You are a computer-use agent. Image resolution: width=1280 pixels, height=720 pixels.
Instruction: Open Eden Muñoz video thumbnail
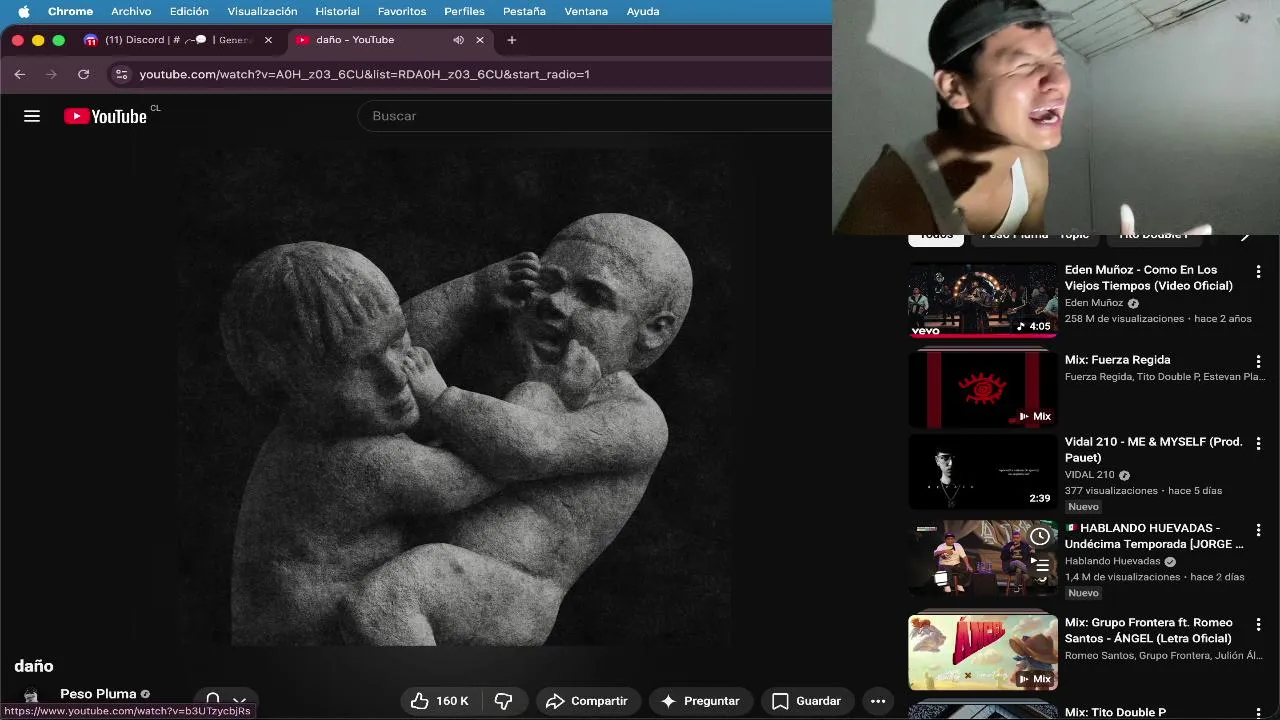click(983, 300)
